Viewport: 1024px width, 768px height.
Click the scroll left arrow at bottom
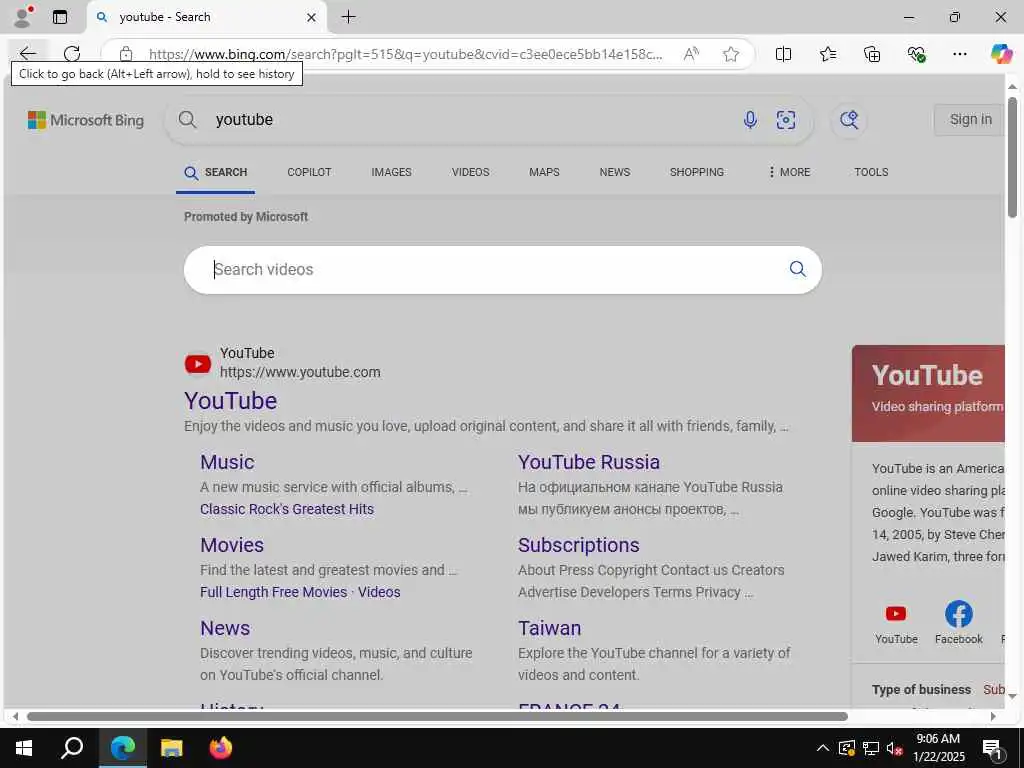[x=15, y=716]
